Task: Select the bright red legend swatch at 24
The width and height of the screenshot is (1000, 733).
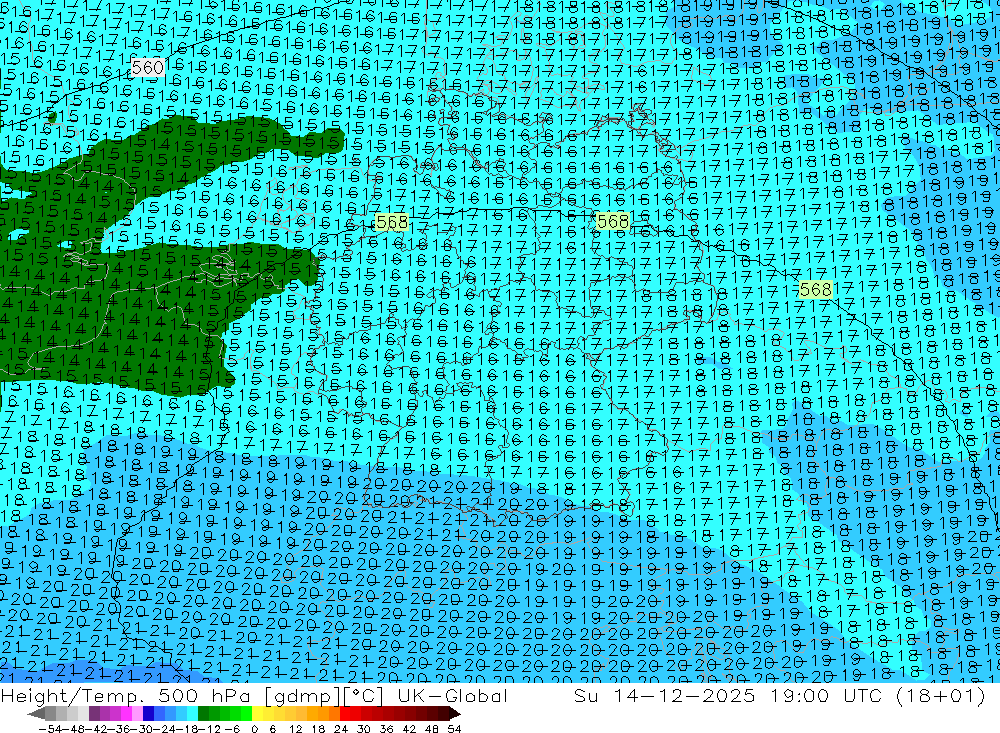Action: 345,714
